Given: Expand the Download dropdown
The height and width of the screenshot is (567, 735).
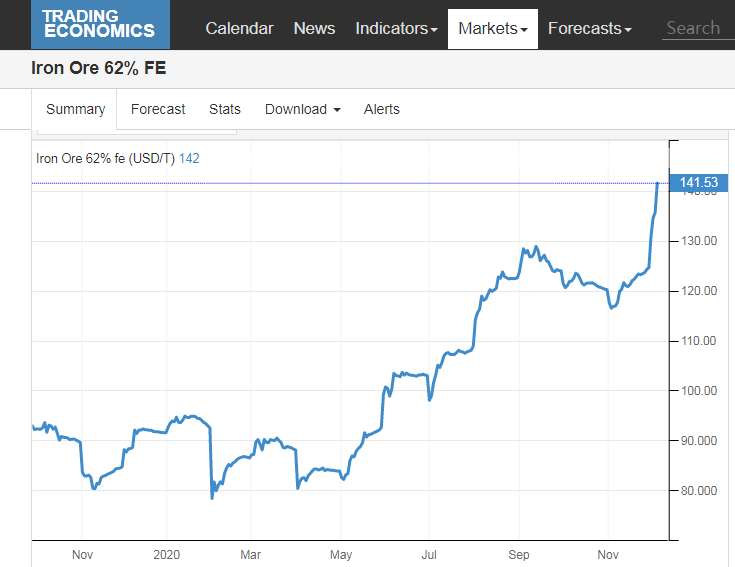Looking at the screenshot, I should click(302, 109).
